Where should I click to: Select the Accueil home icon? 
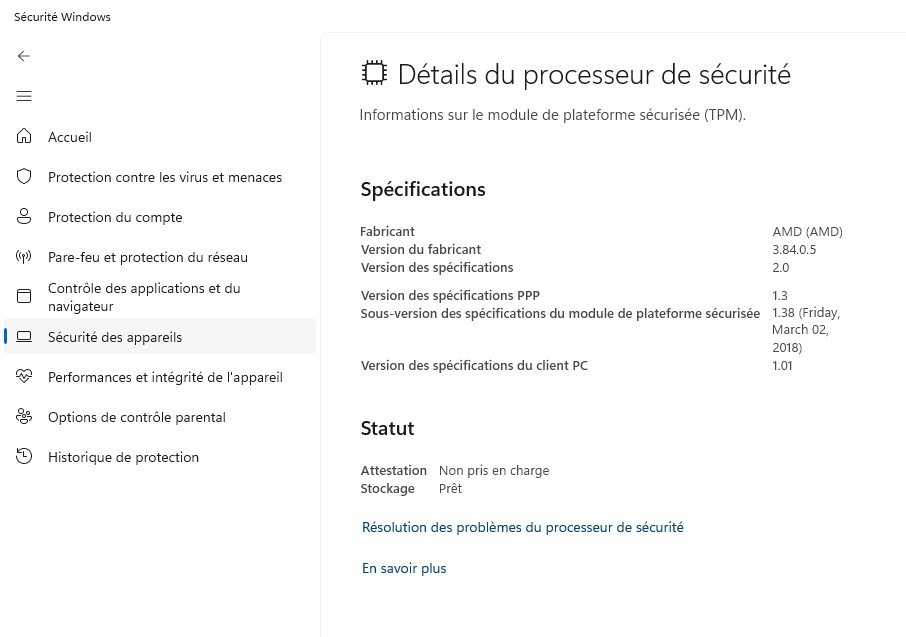click(x=24, y=136)
